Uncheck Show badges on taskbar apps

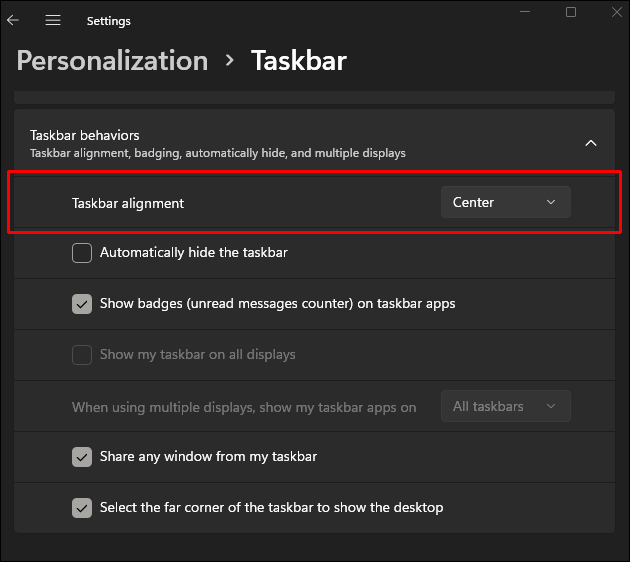[82, 304]
